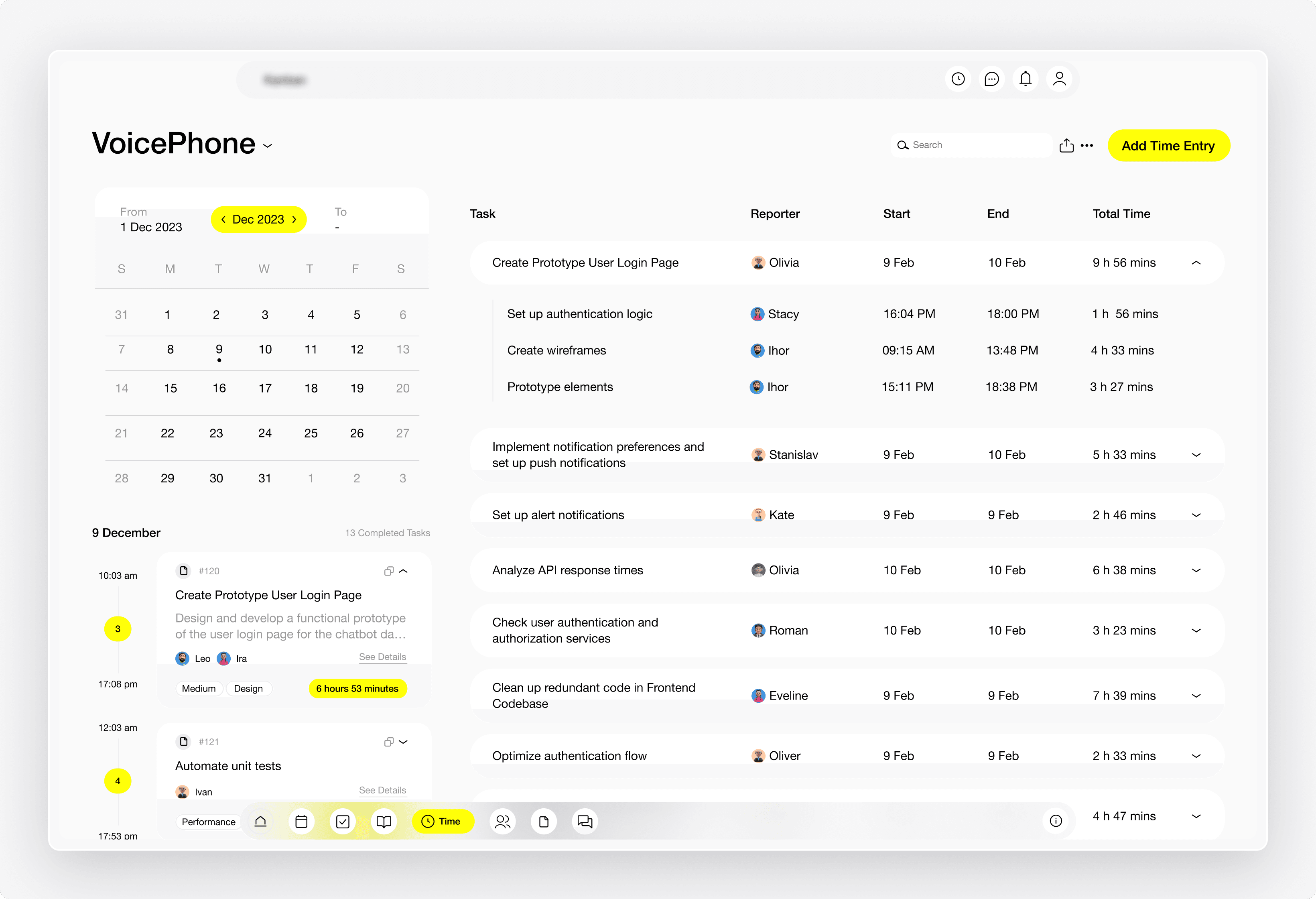Viewport: 1316px width, 899px height.
Task: Go to the Home icon in the bottom nav
Action: click(x=260, y=822)
